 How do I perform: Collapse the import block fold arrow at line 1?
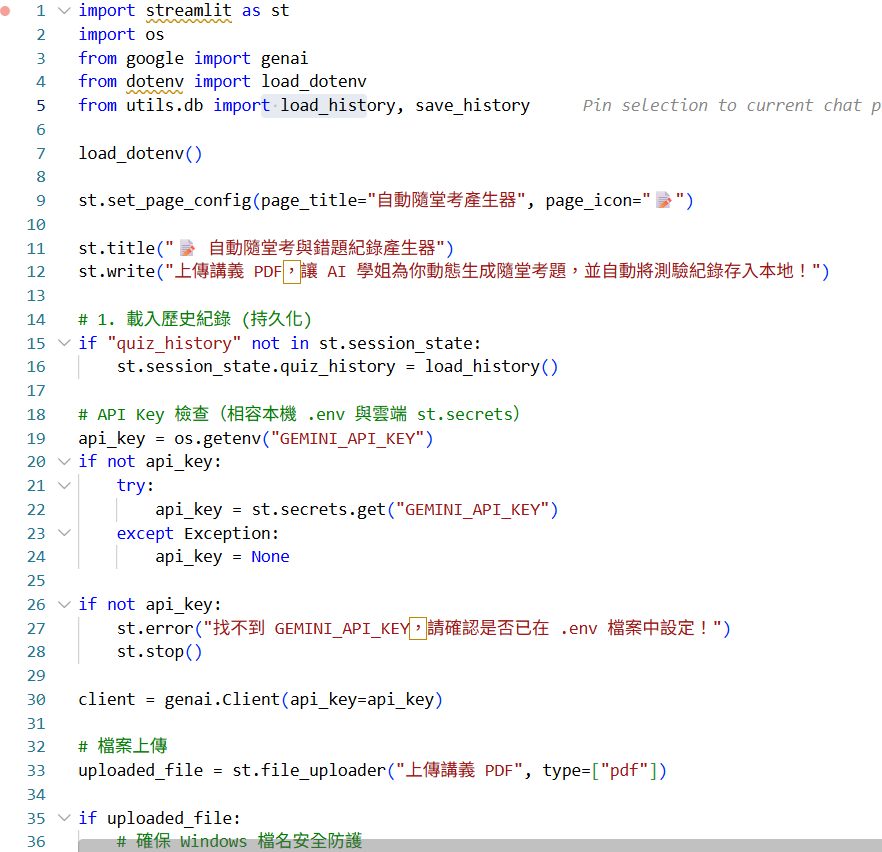(x=65, y=10)
